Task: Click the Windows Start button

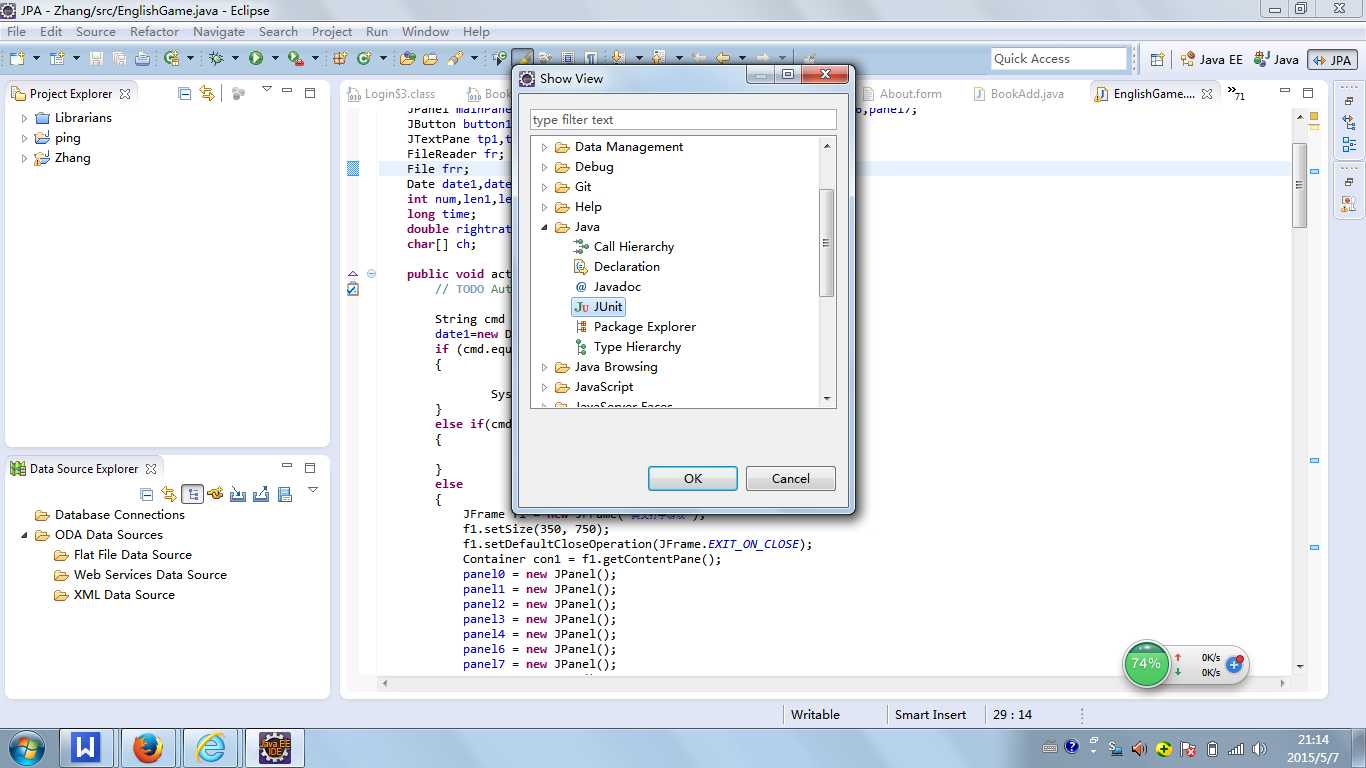Action: click(x=25, y=747)
